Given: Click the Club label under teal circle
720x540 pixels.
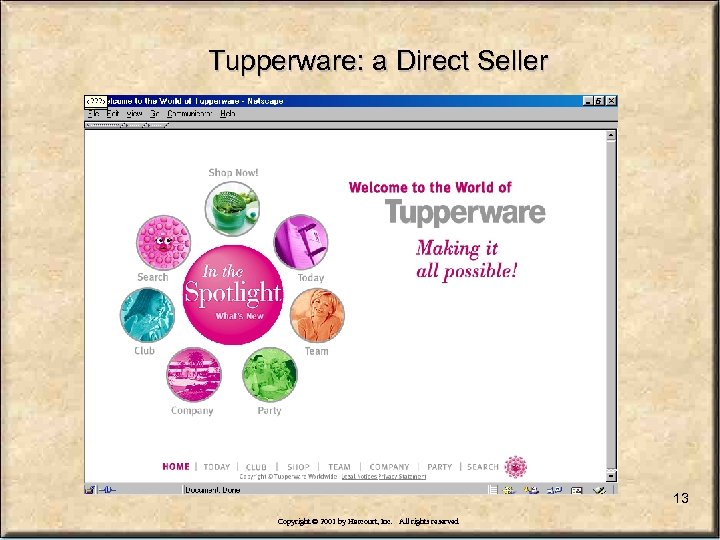Looking at the screenshot, I should (x=145, y=351).
